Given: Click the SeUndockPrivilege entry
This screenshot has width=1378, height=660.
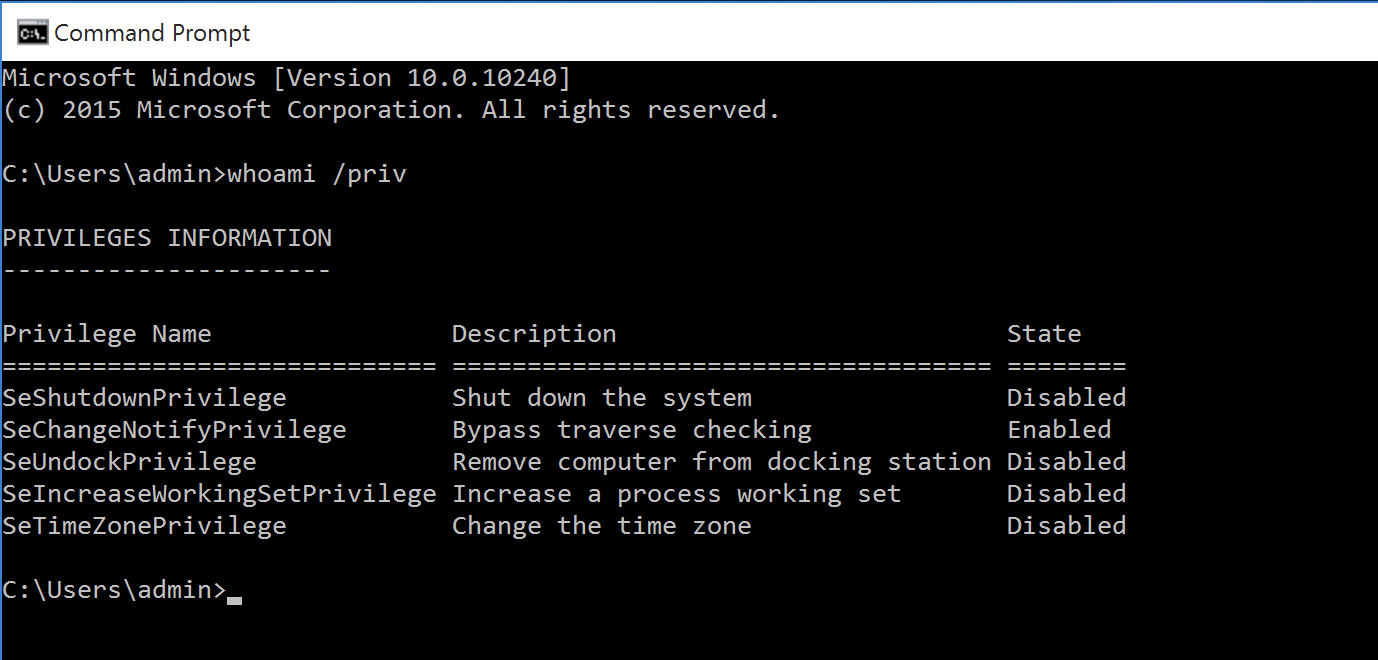Looking at the screenshot, I should (x=129, y=462).
